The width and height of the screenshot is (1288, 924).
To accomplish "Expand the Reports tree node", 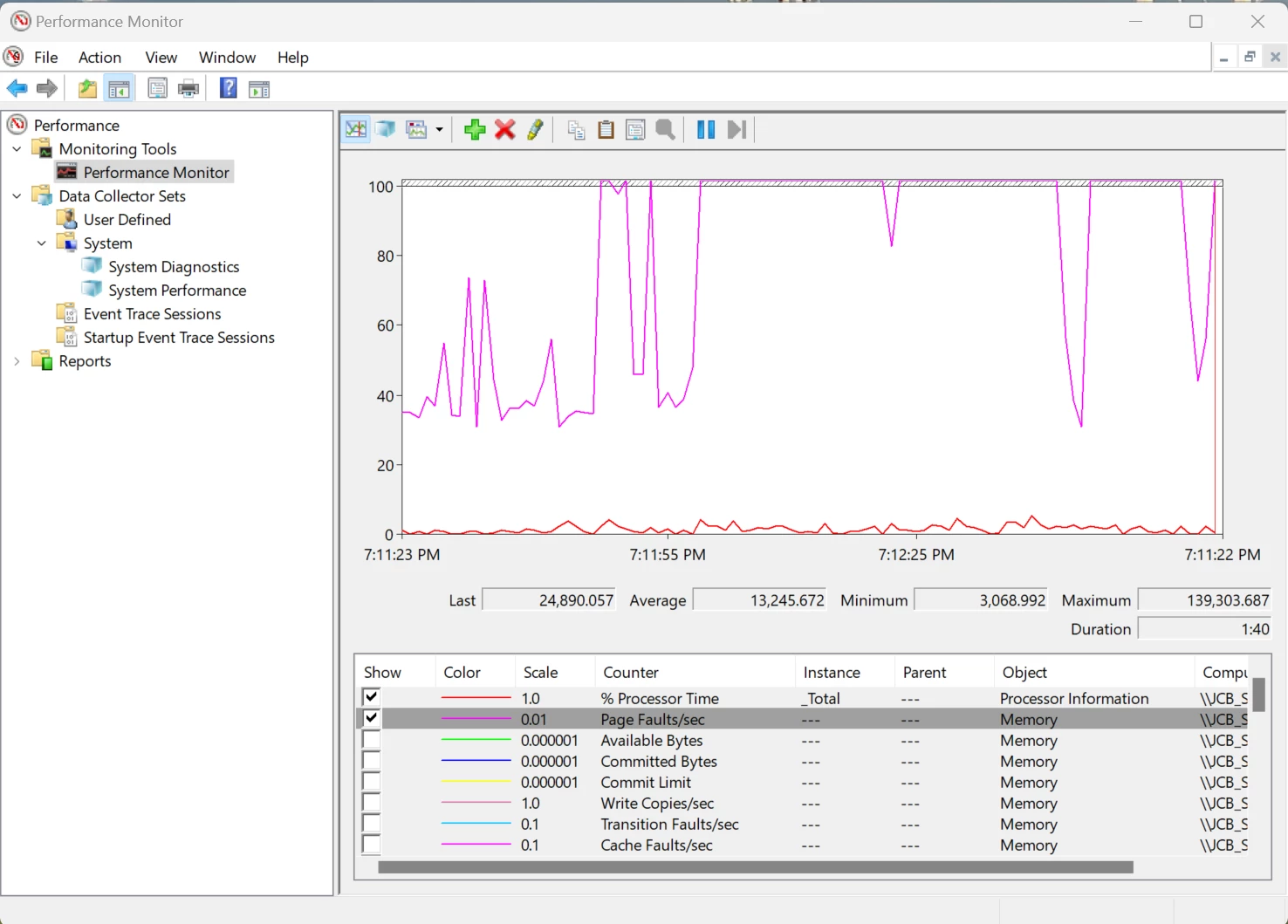I will pos(17,361).
